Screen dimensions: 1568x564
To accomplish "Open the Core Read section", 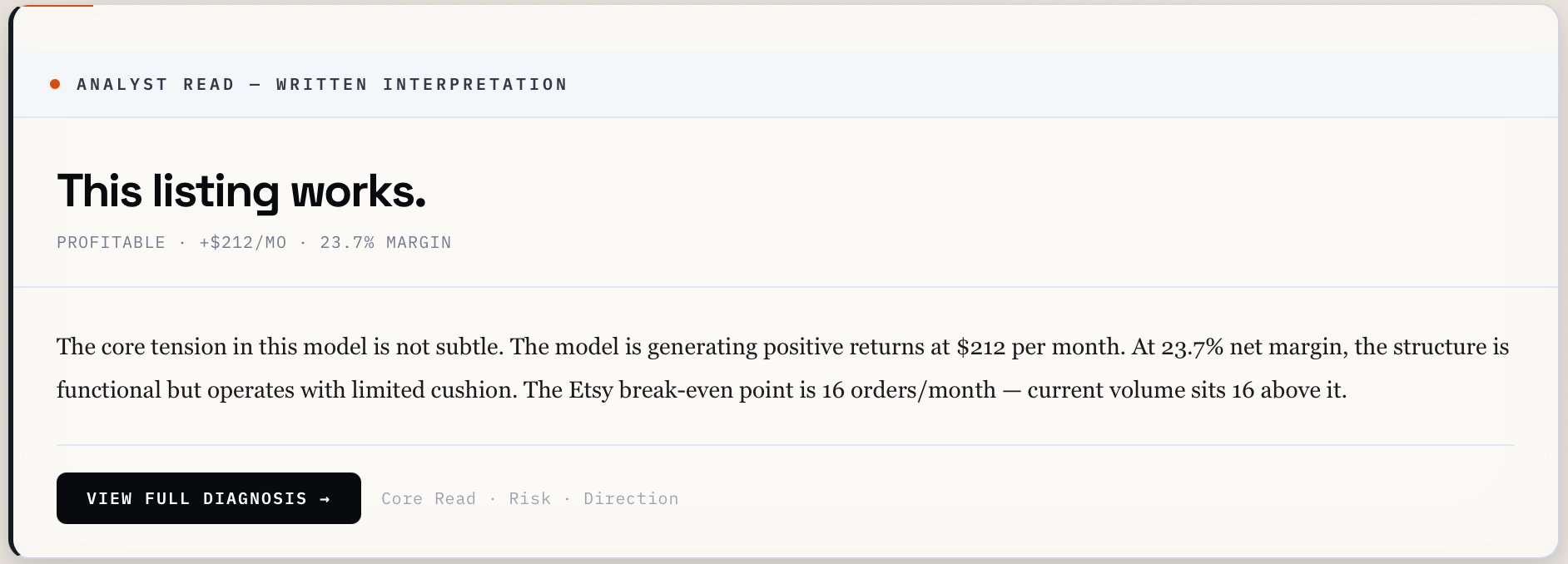I will tap(427, 498).
